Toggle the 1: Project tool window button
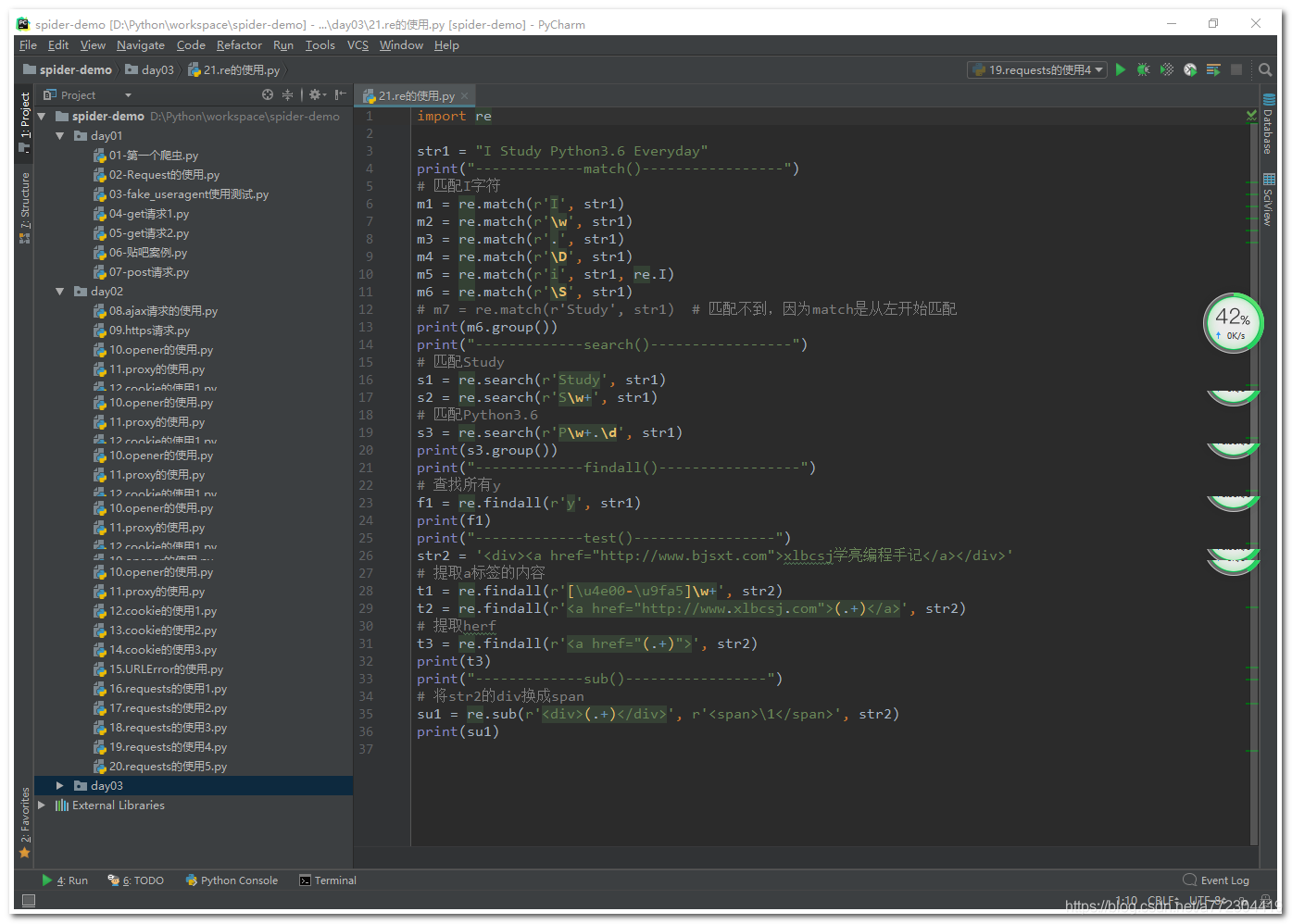The width and height of the screenshot is (1292, 924). (x=25, y=120)
